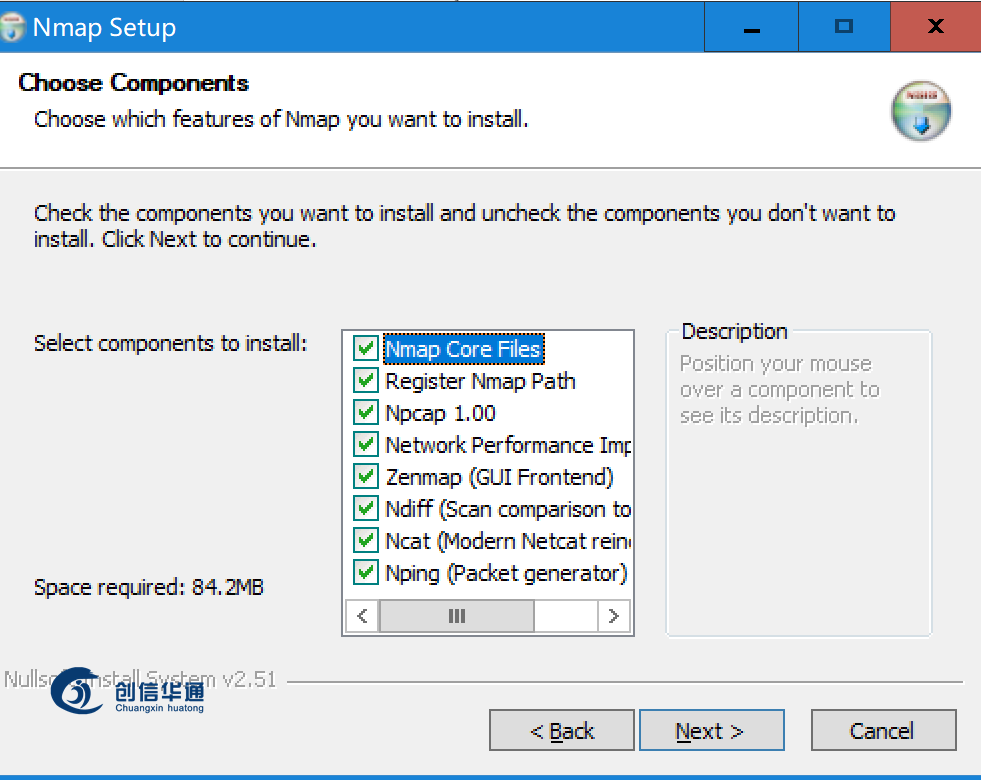Continue with the Next button
Image resolution: width=981 pixels, height=780 pixels.
click(711, 730)
